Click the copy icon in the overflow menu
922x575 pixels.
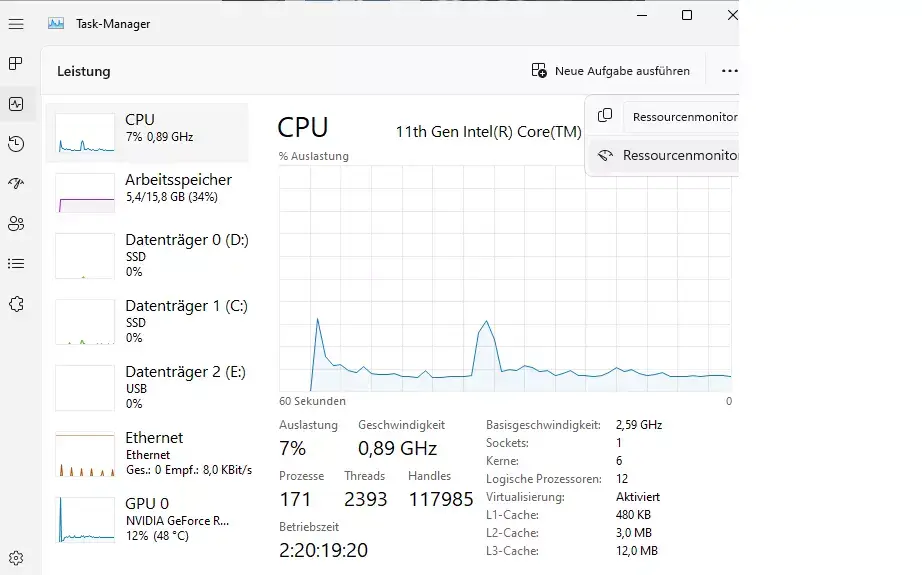tap(604, 116)
